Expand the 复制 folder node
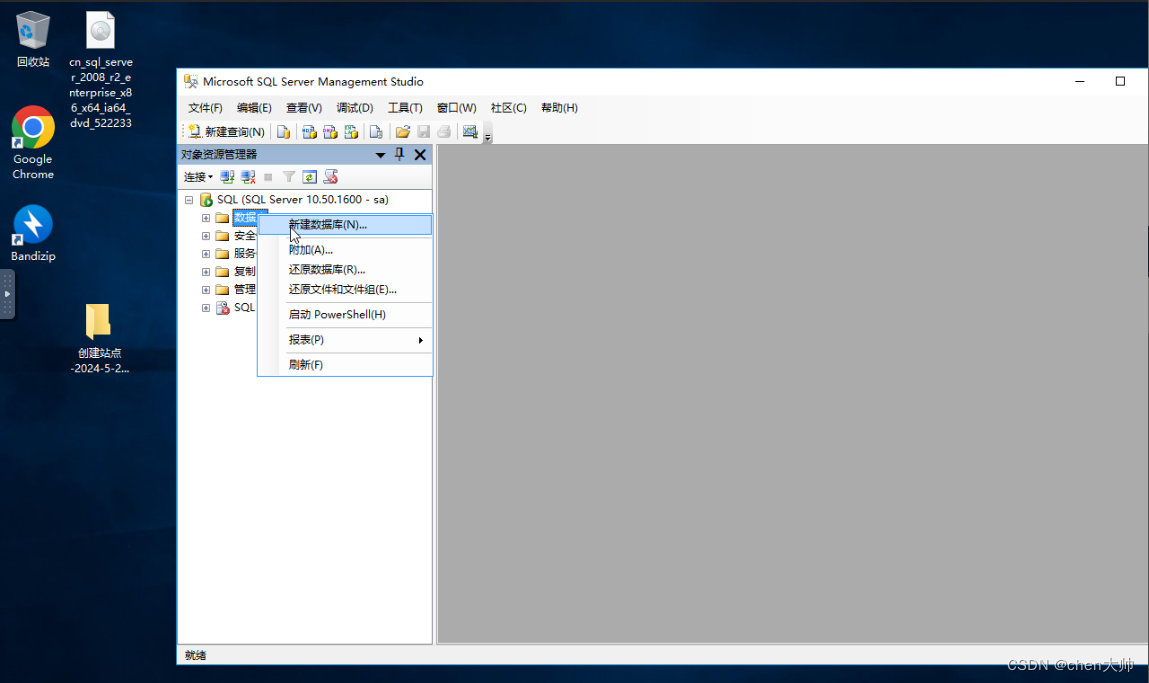 point(206,272)
